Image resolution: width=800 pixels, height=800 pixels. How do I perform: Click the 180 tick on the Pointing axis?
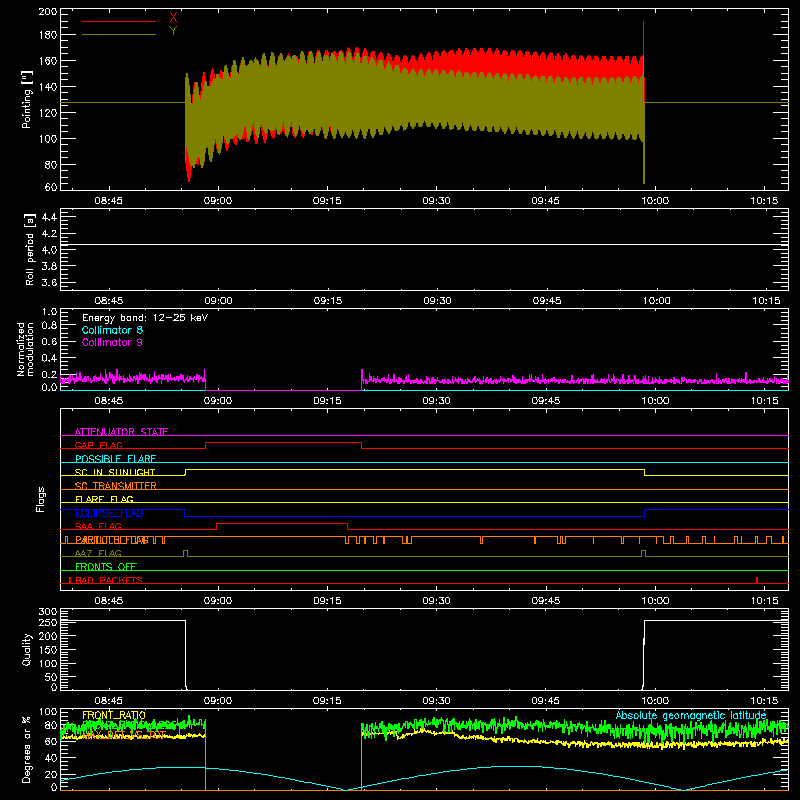coord(48,35)
